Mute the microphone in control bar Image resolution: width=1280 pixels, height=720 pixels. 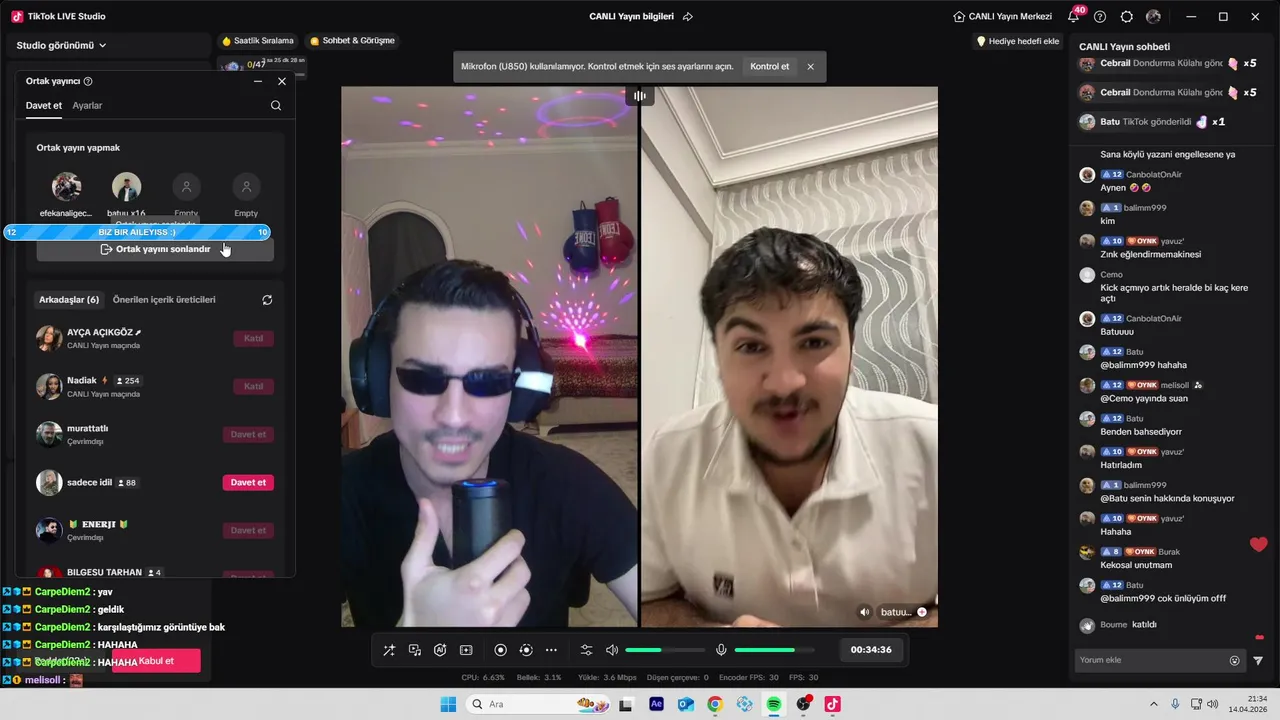point(721,650)
